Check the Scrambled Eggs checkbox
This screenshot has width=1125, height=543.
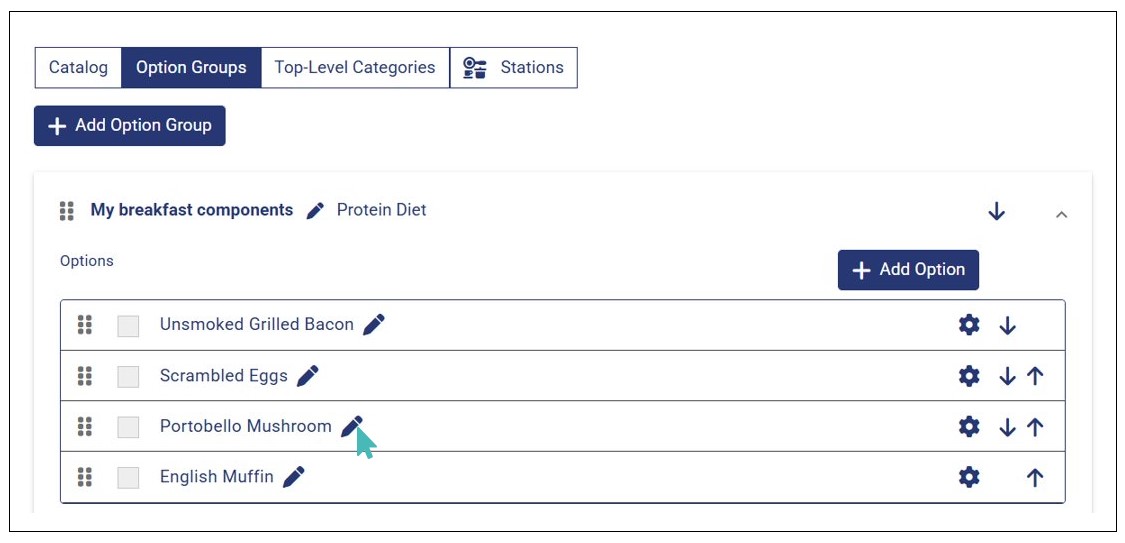128,377
